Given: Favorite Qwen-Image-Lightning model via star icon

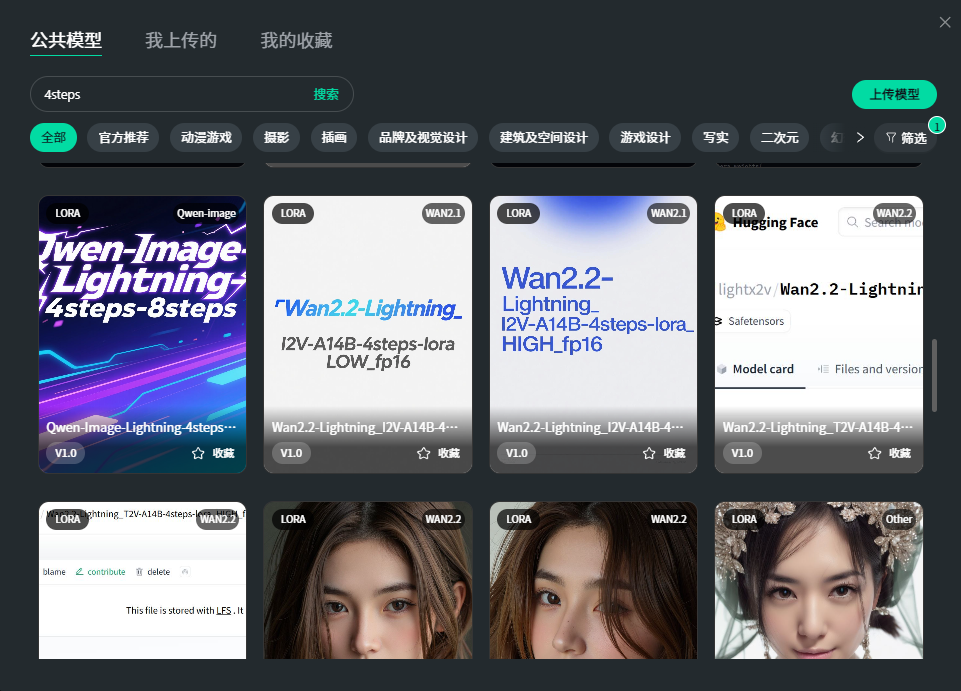Looking at the screenshot, I should click(x=198, y=453).
